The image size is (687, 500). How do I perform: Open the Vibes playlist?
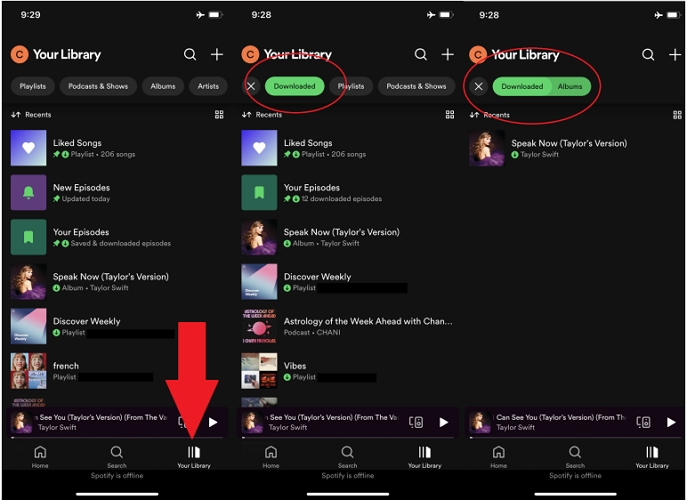(x=348, y=371)
